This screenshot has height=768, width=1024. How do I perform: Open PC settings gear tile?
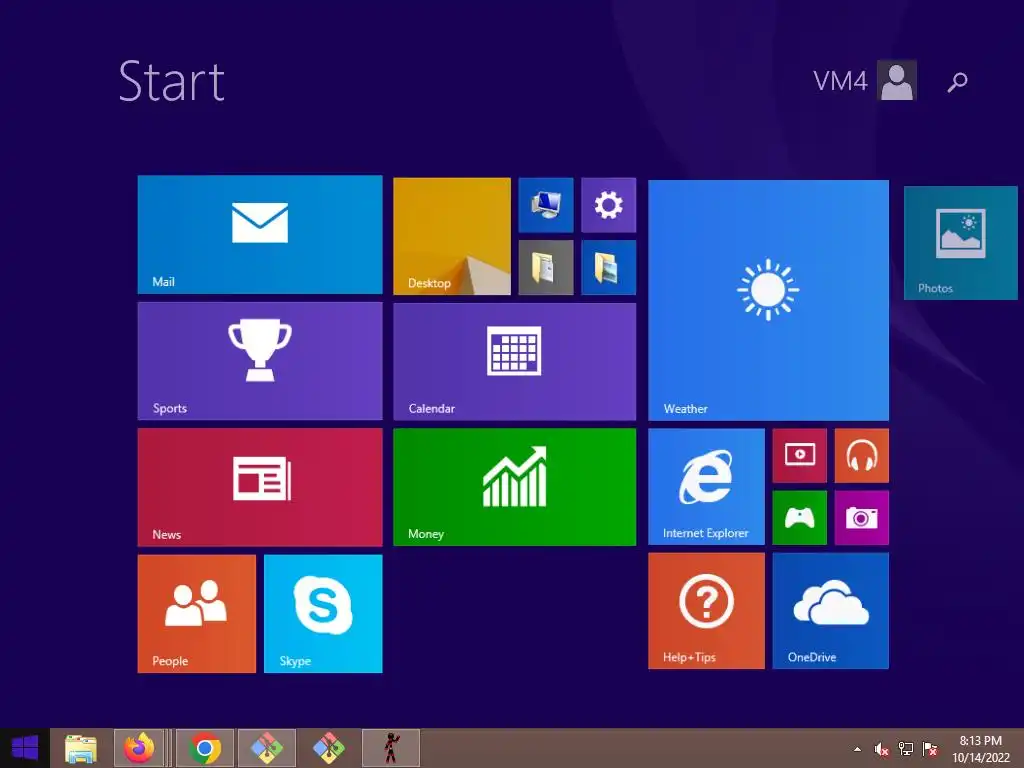(x=609, y=205)
